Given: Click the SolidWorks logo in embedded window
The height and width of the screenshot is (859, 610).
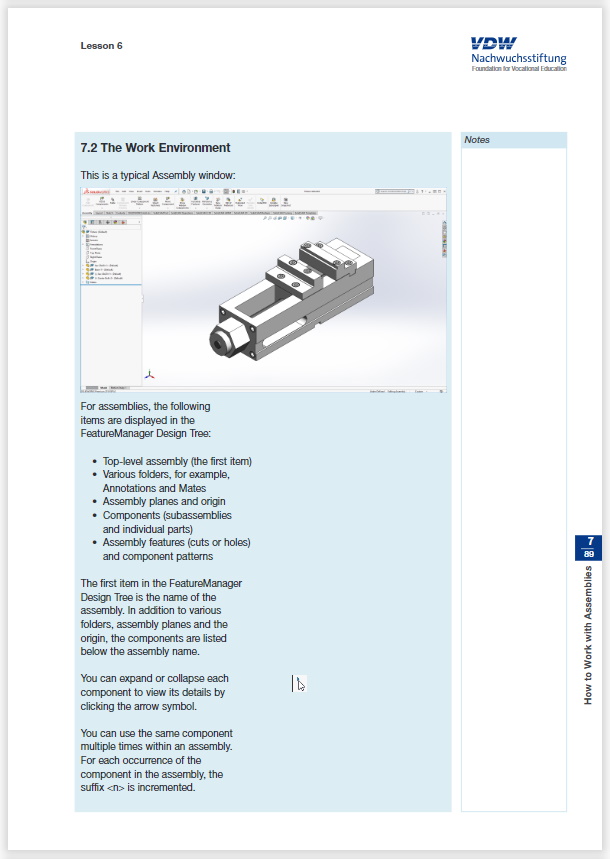Looking at the screenshot, I should 96,190.
